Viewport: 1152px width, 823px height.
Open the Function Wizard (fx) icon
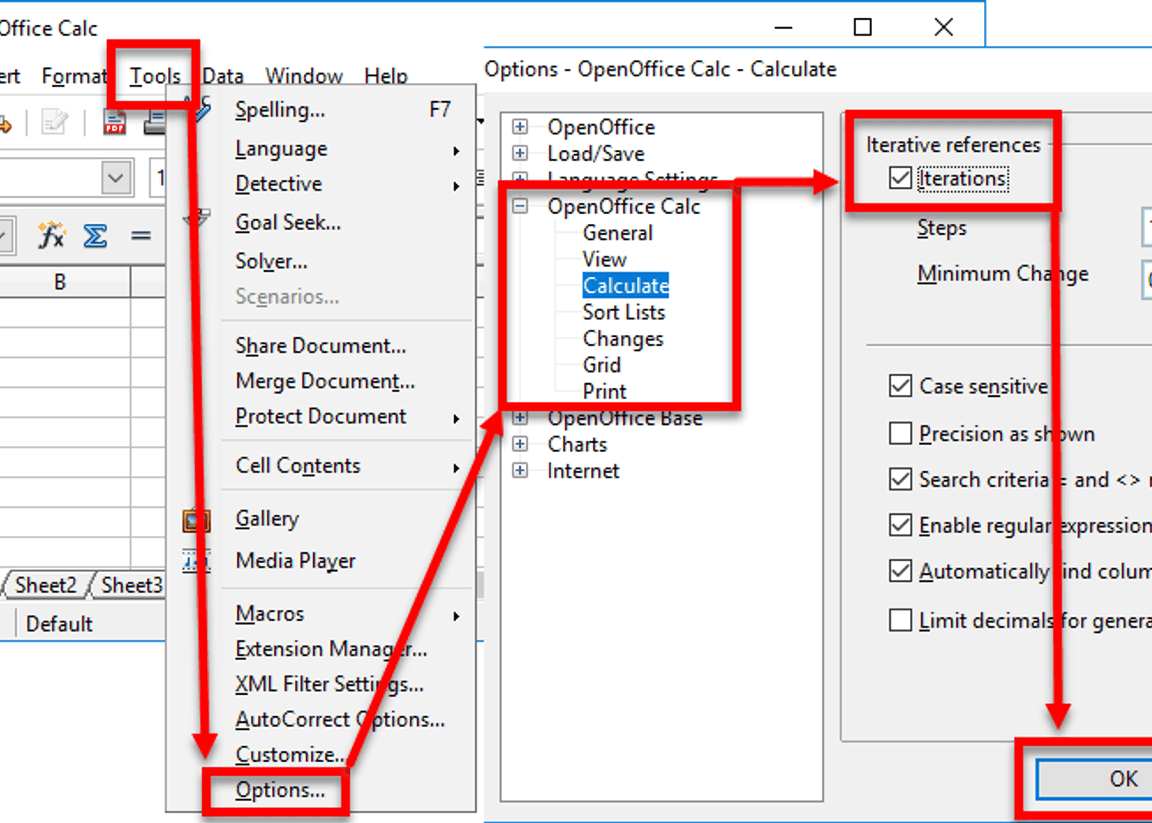[x=51, y=236]
